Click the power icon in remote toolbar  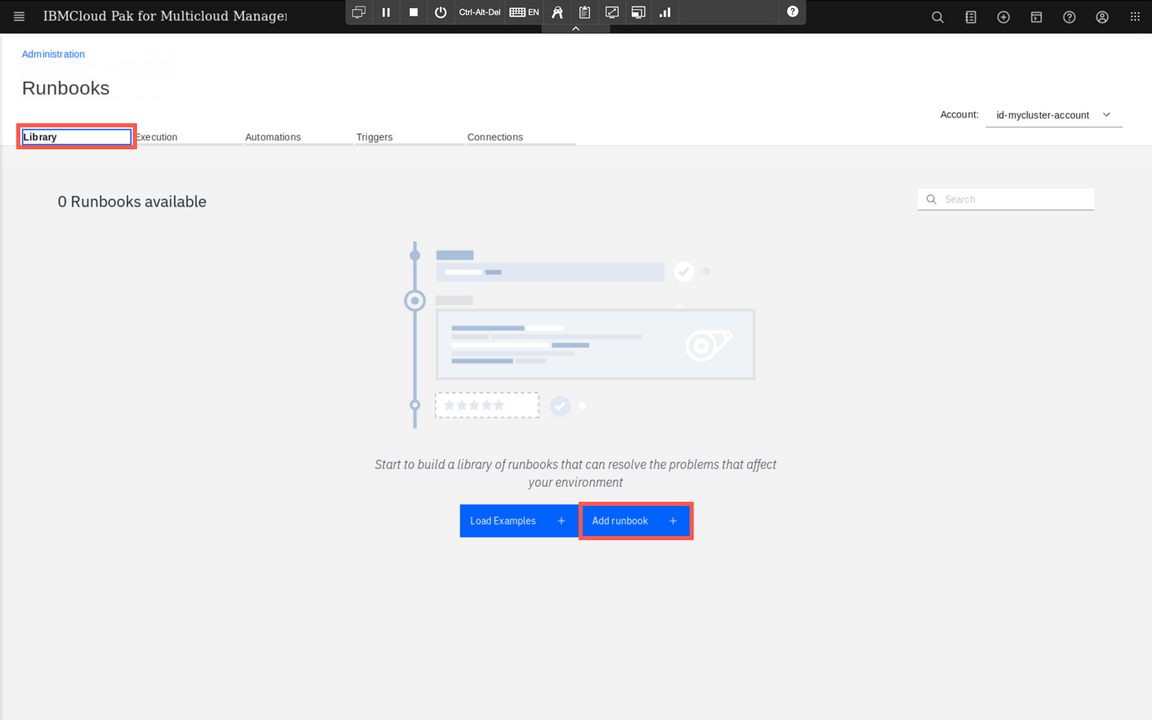[x=441, y=12]
